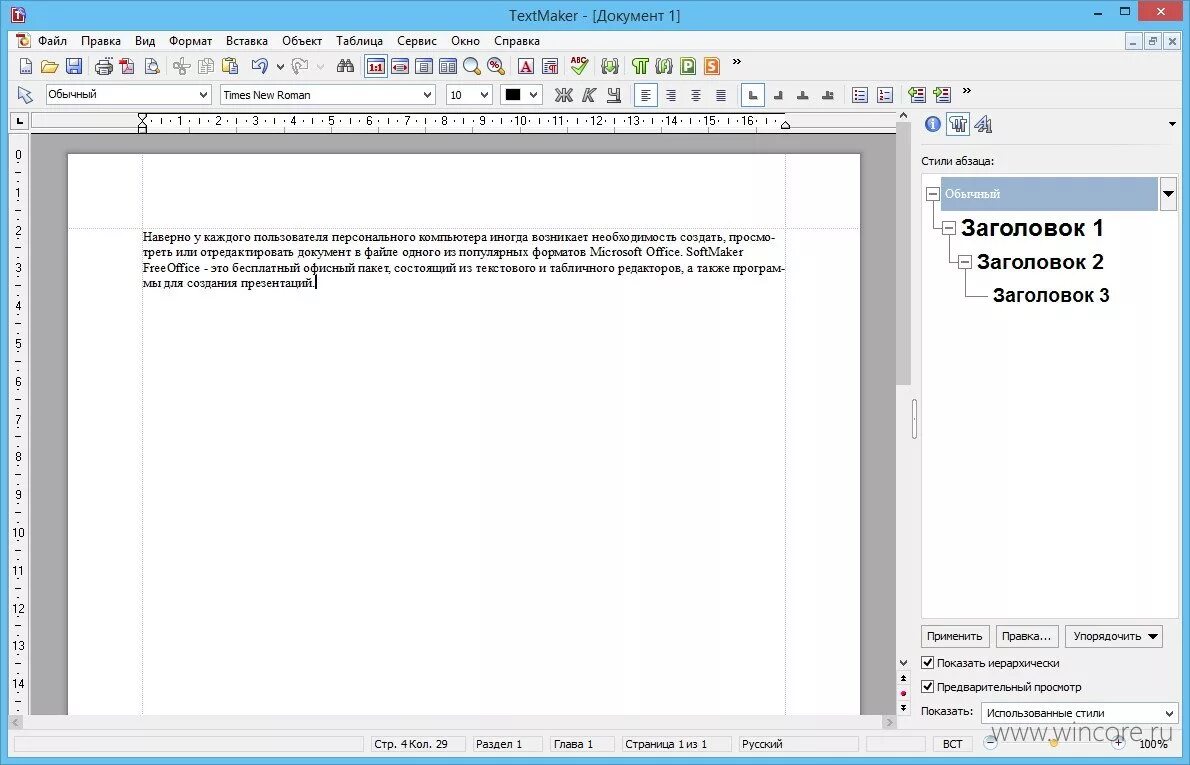Switch to 1:1 zoom view icon

click(x=375, y=65)
